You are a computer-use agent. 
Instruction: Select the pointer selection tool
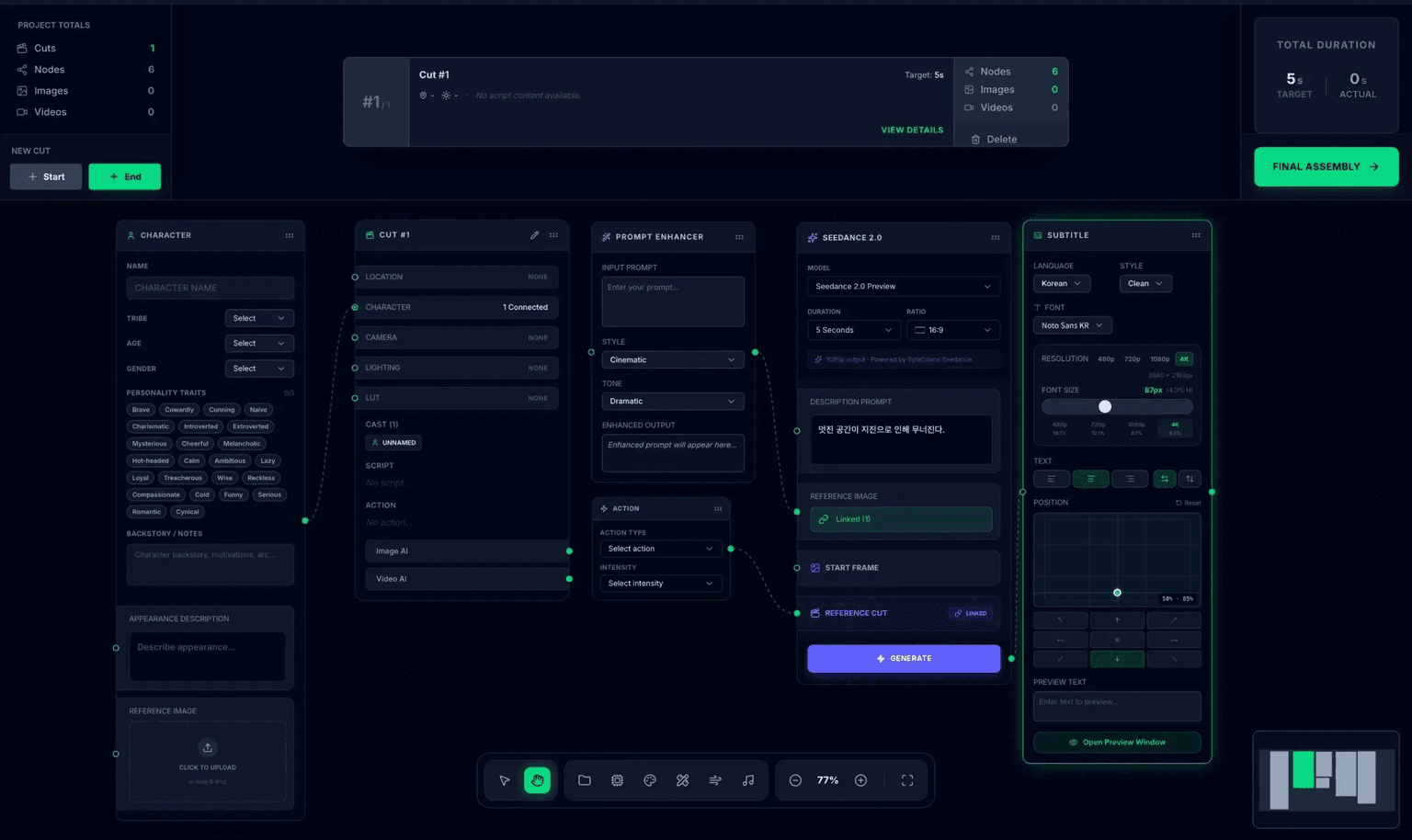point(505,780)
